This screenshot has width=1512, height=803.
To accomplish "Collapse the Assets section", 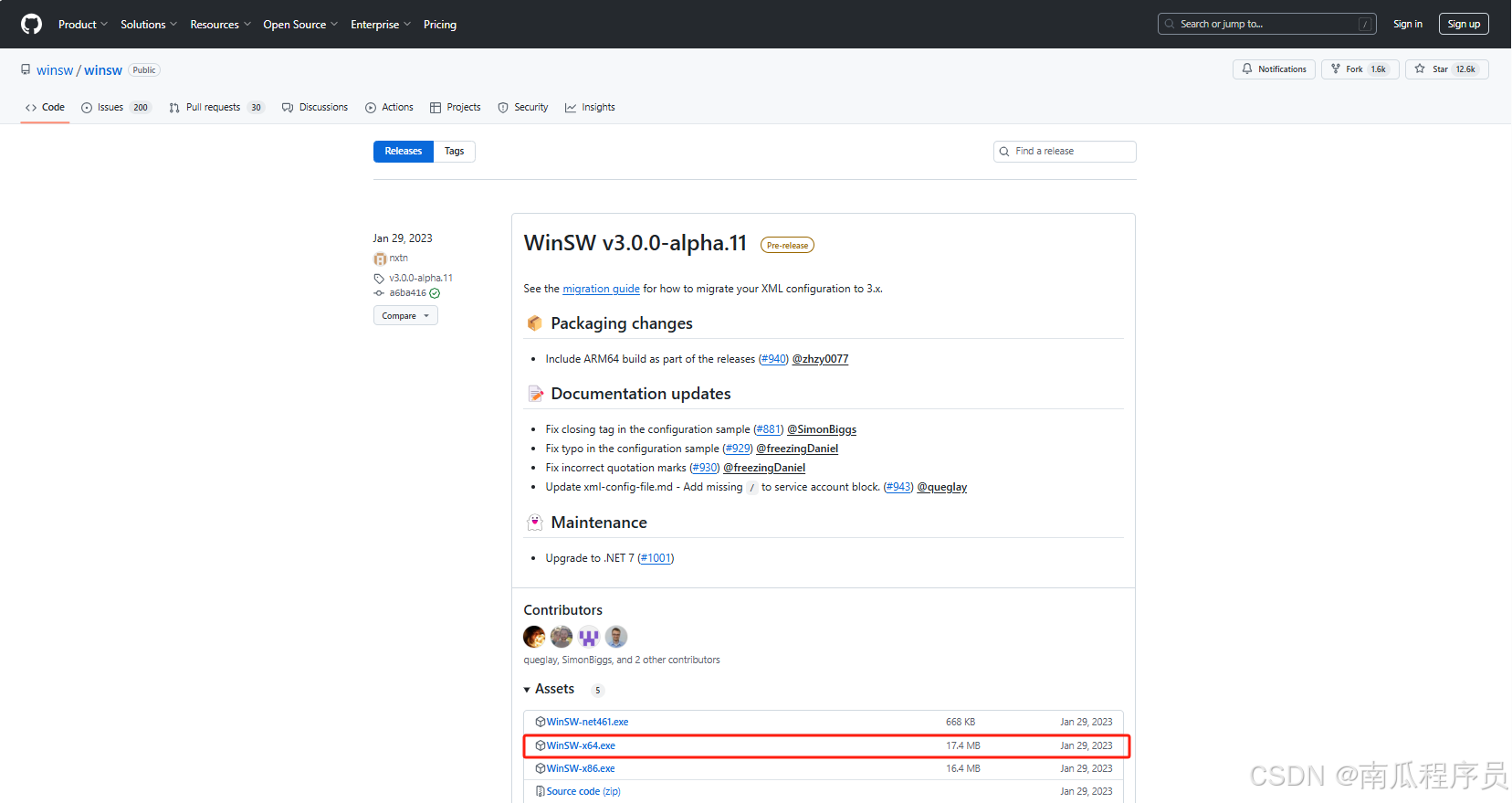I will 549,689.
